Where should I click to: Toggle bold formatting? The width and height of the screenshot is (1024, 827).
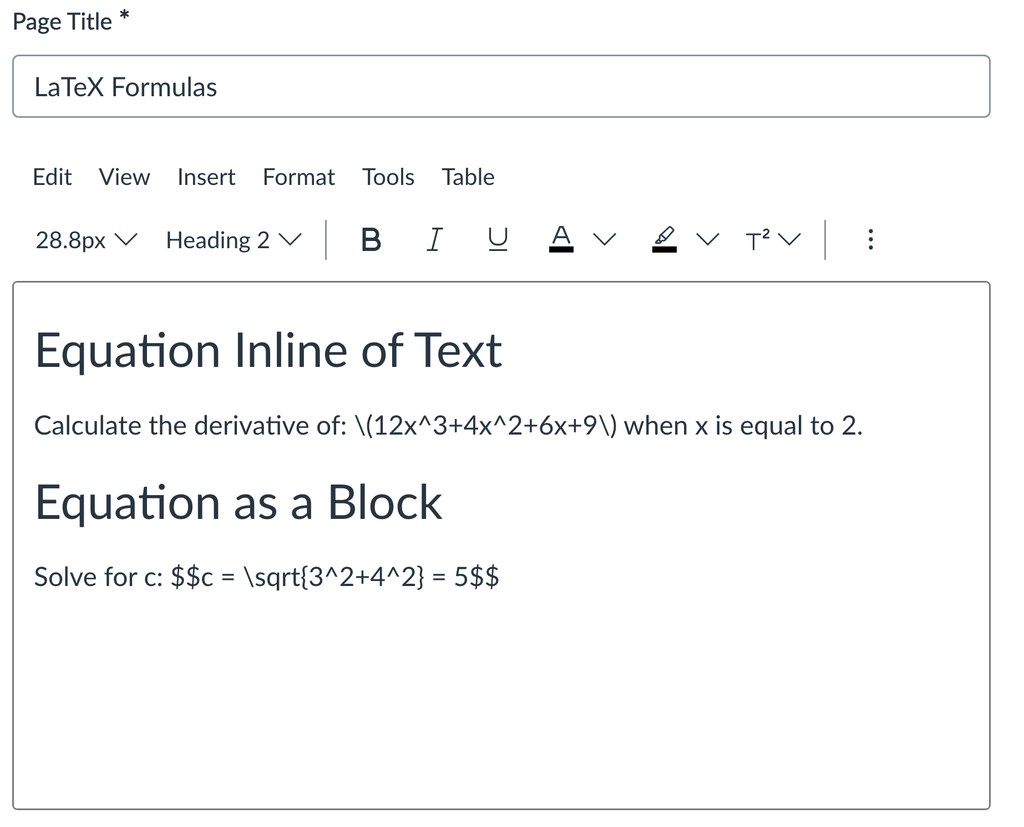[371, 240]
